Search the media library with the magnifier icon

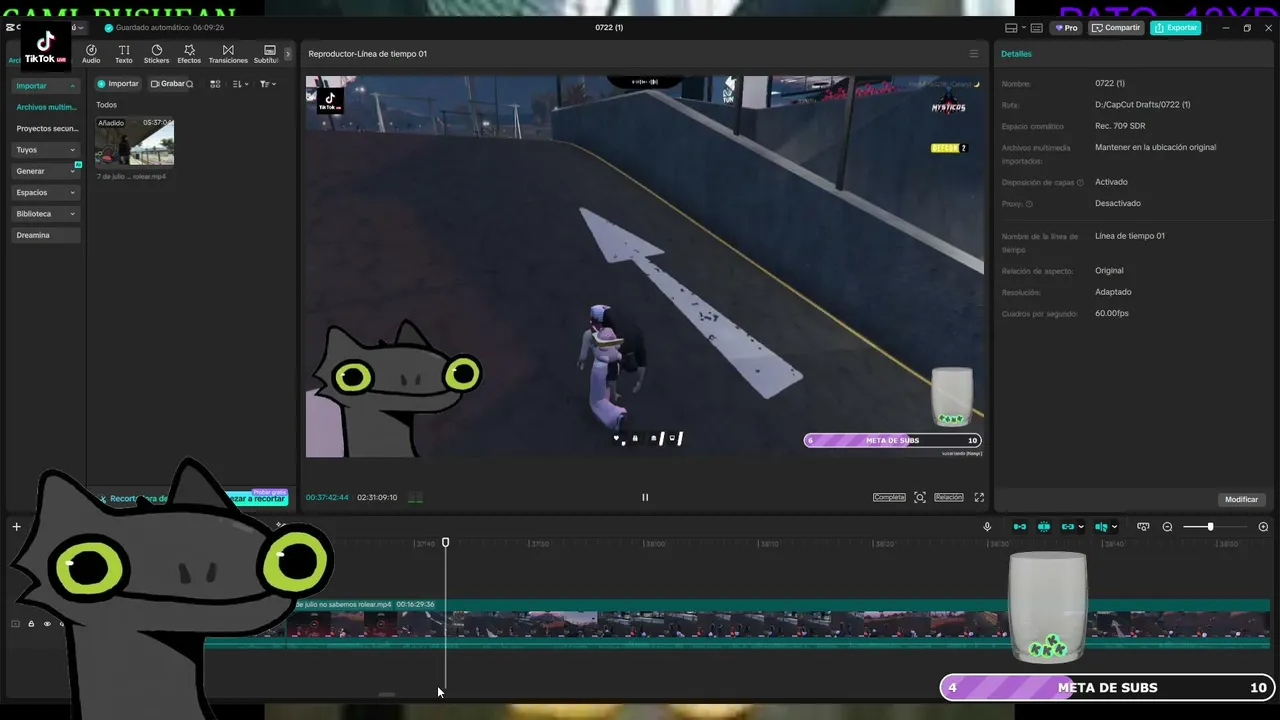(x=190, y=84)
